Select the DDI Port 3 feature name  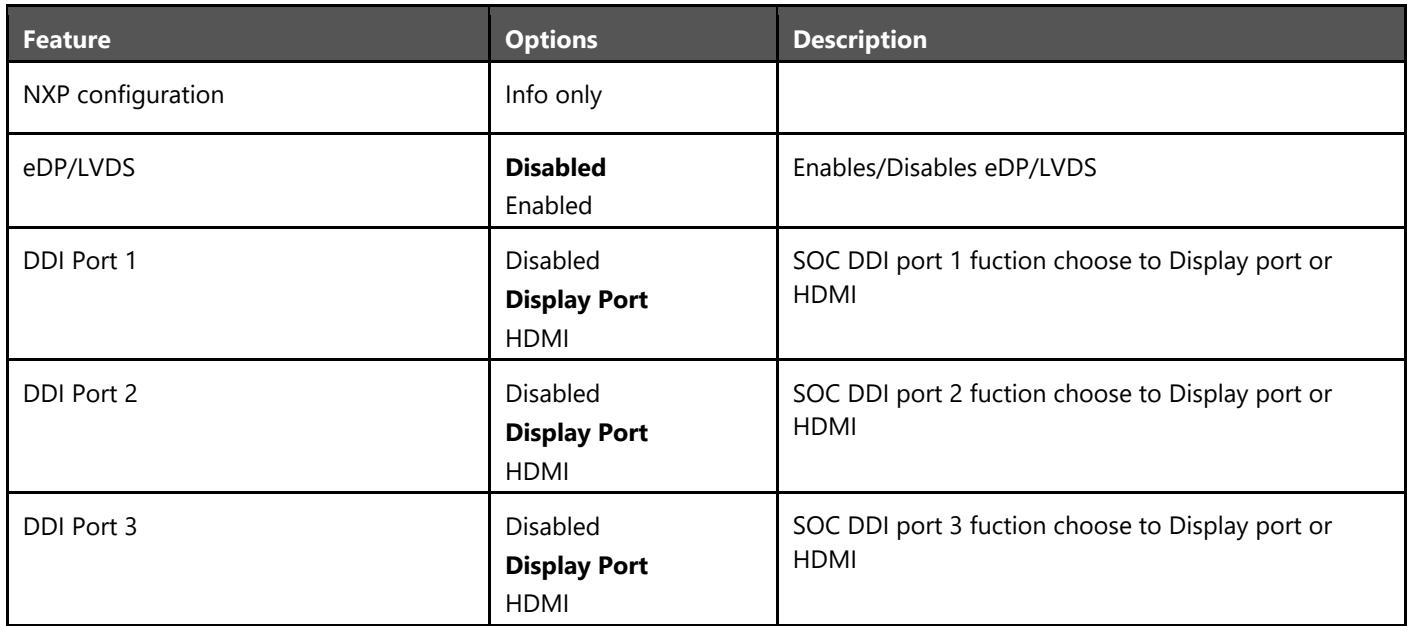coord(67,501)
